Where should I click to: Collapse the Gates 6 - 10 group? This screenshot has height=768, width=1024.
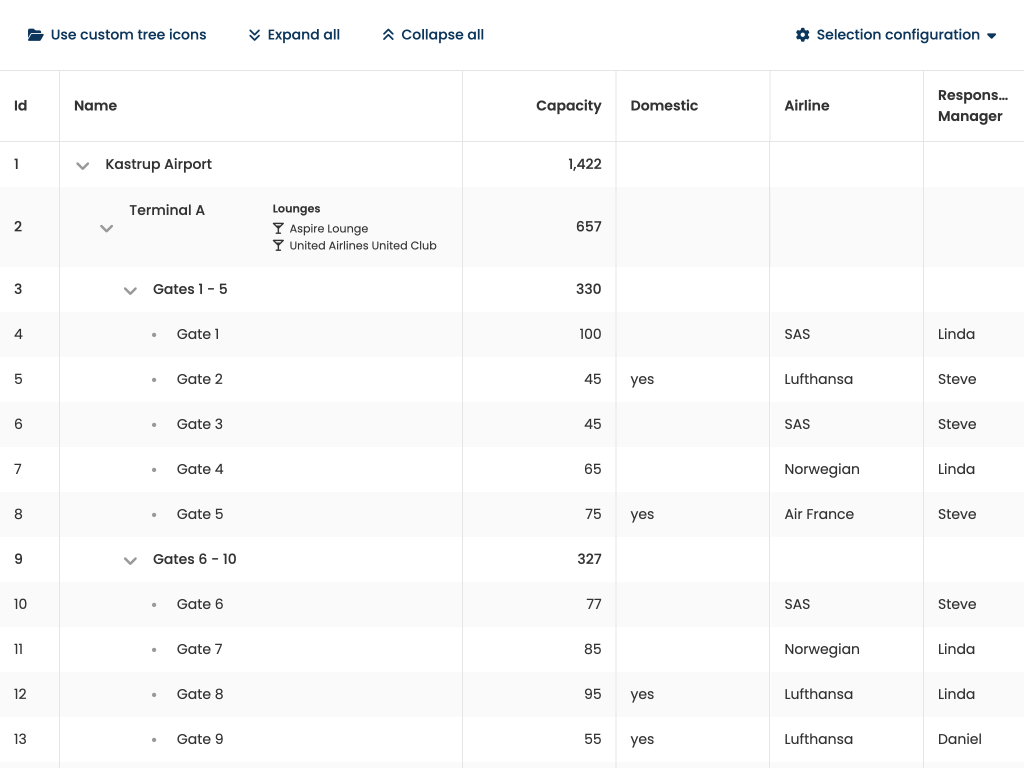pyautogui.click(x=130, y=561)
